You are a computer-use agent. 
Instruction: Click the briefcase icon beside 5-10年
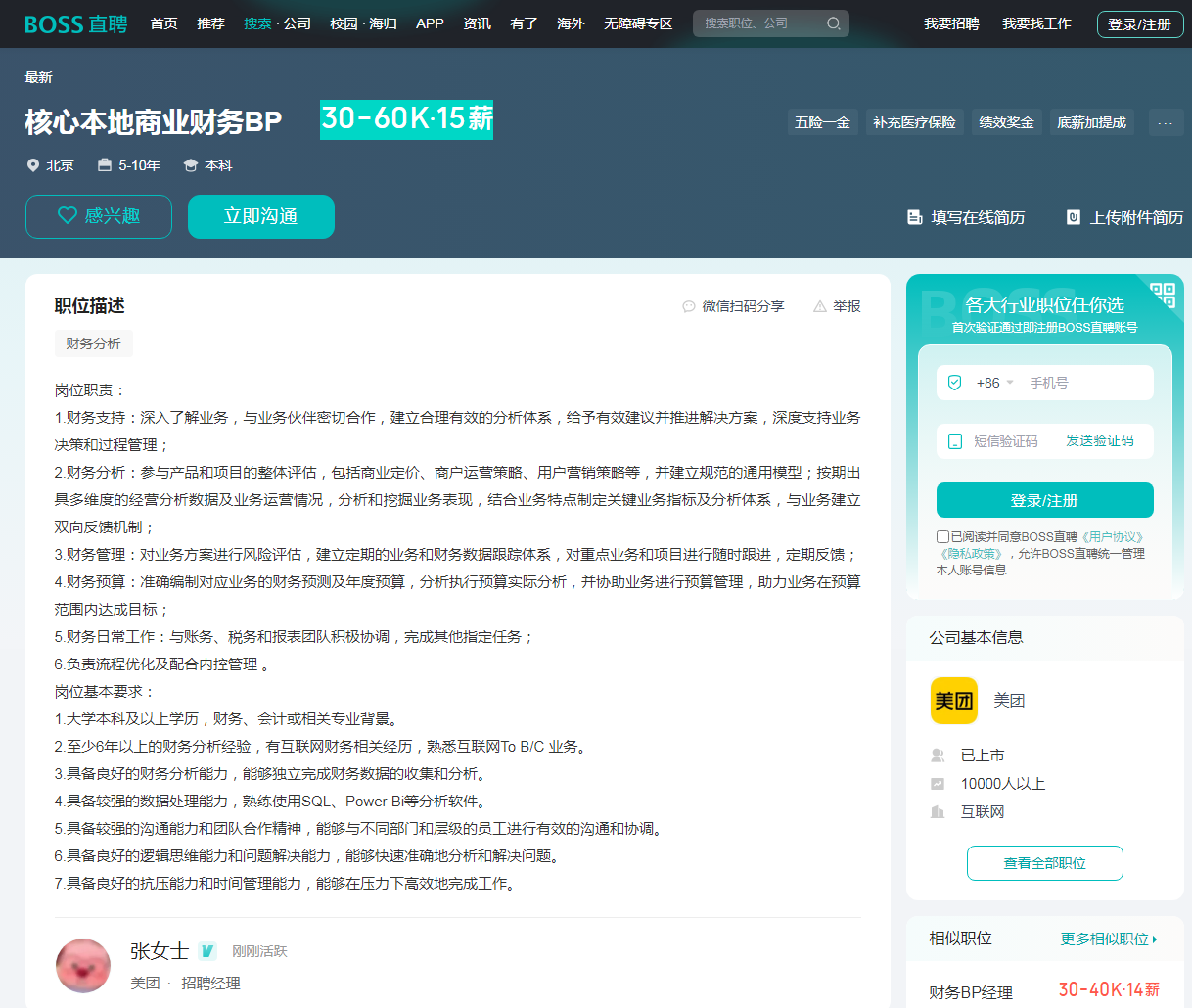105,165
